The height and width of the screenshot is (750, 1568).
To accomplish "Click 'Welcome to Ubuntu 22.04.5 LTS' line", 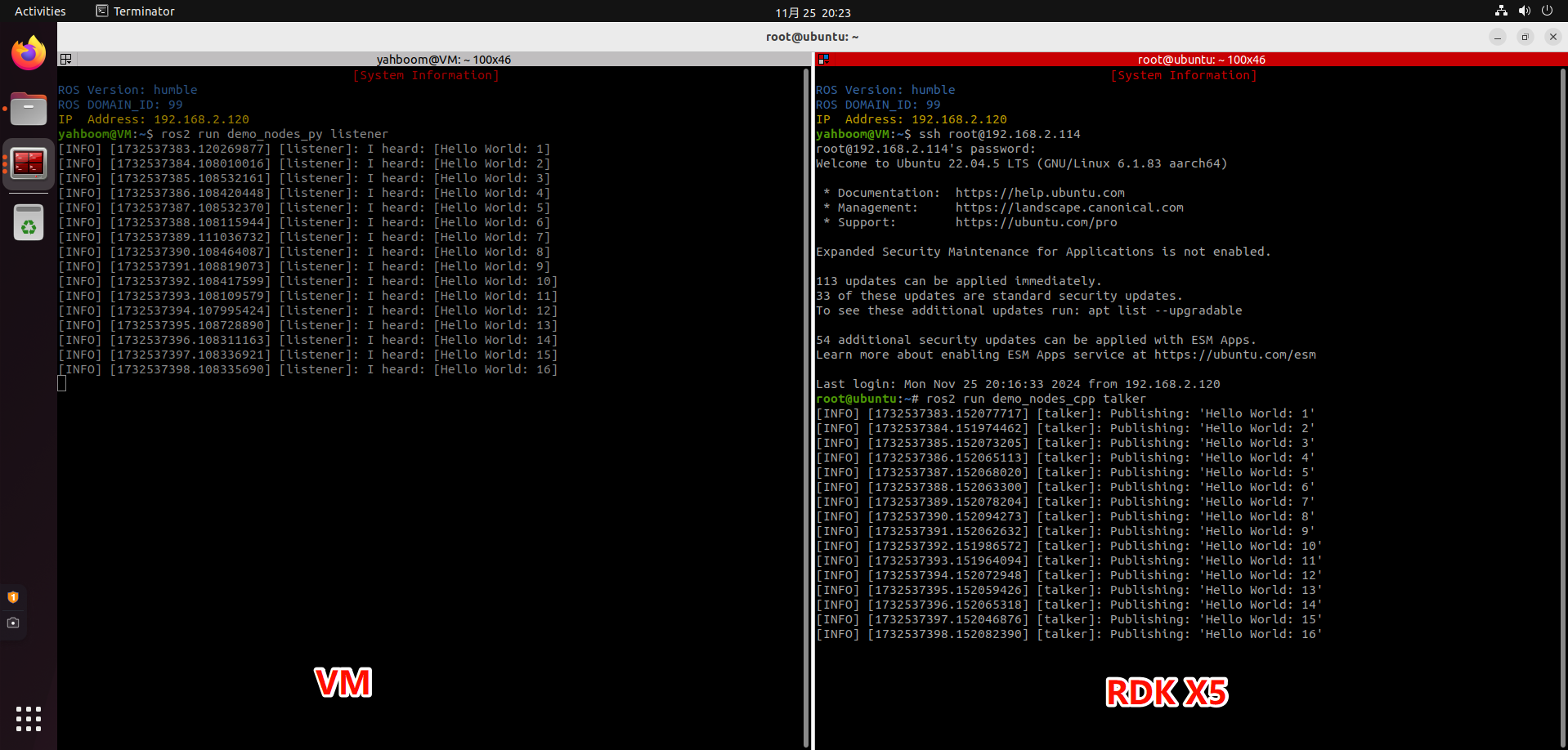I will (x=1022, y=163).
